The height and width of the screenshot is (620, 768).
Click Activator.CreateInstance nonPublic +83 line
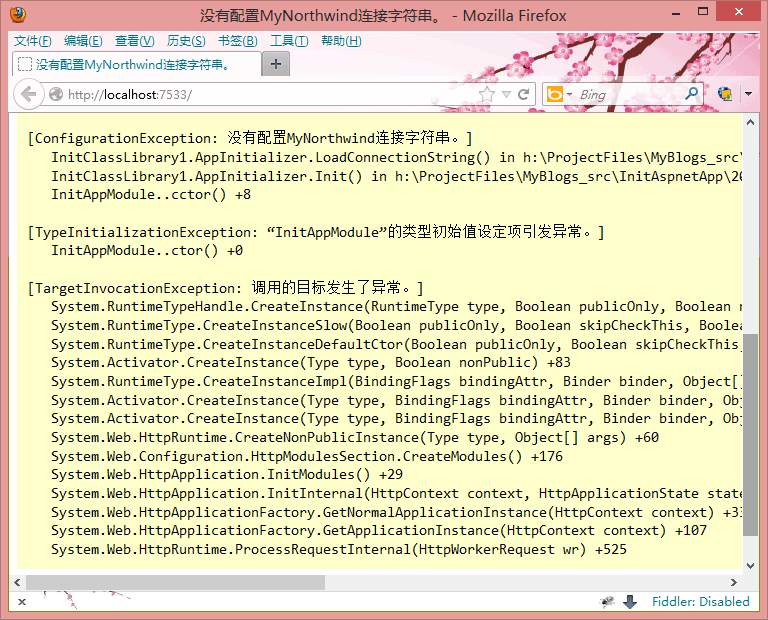(311, 362)
